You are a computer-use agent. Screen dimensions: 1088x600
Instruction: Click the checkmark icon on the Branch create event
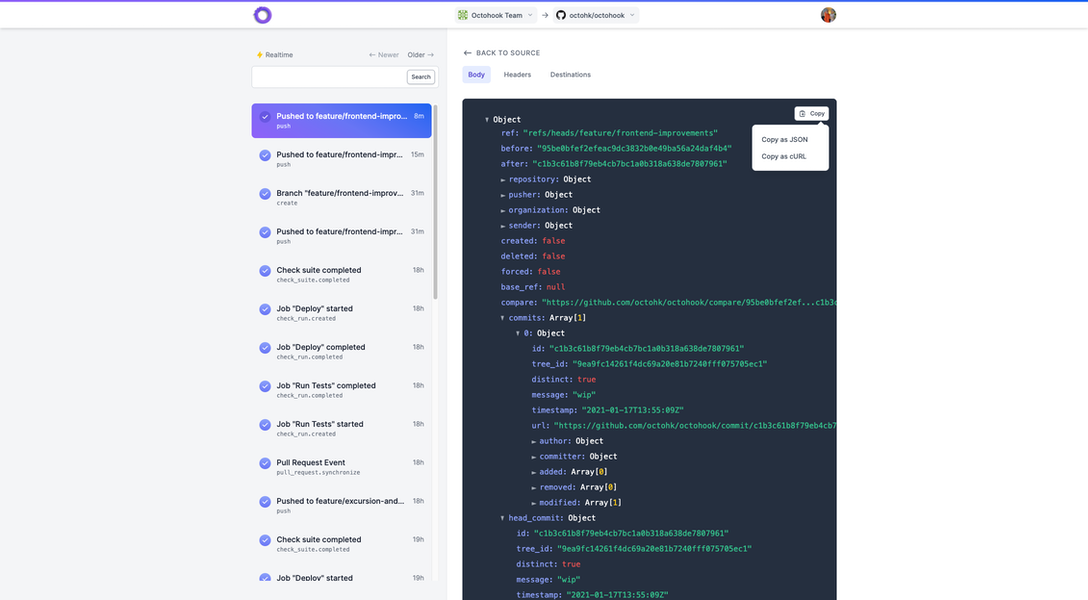264,193
